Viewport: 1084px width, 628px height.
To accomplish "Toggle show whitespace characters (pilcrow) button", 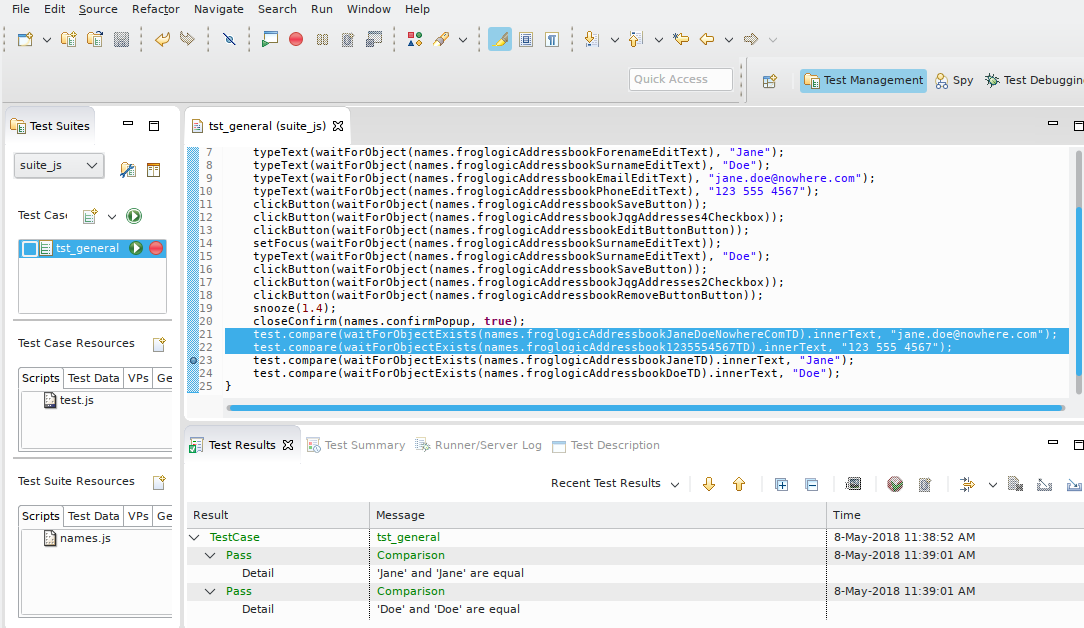I will [552, 39].
